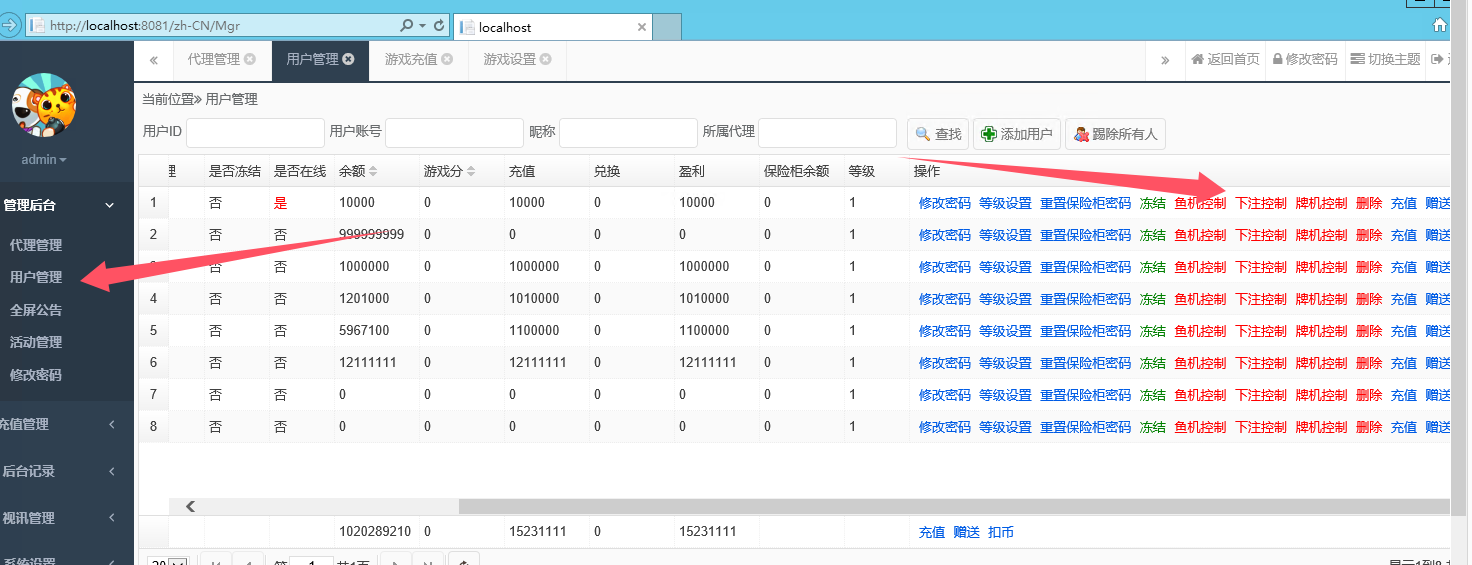Close the 游戏充值 tab with its x icon
The height and width of the screenshot is (565, 1472).
[x=447, y=59]
